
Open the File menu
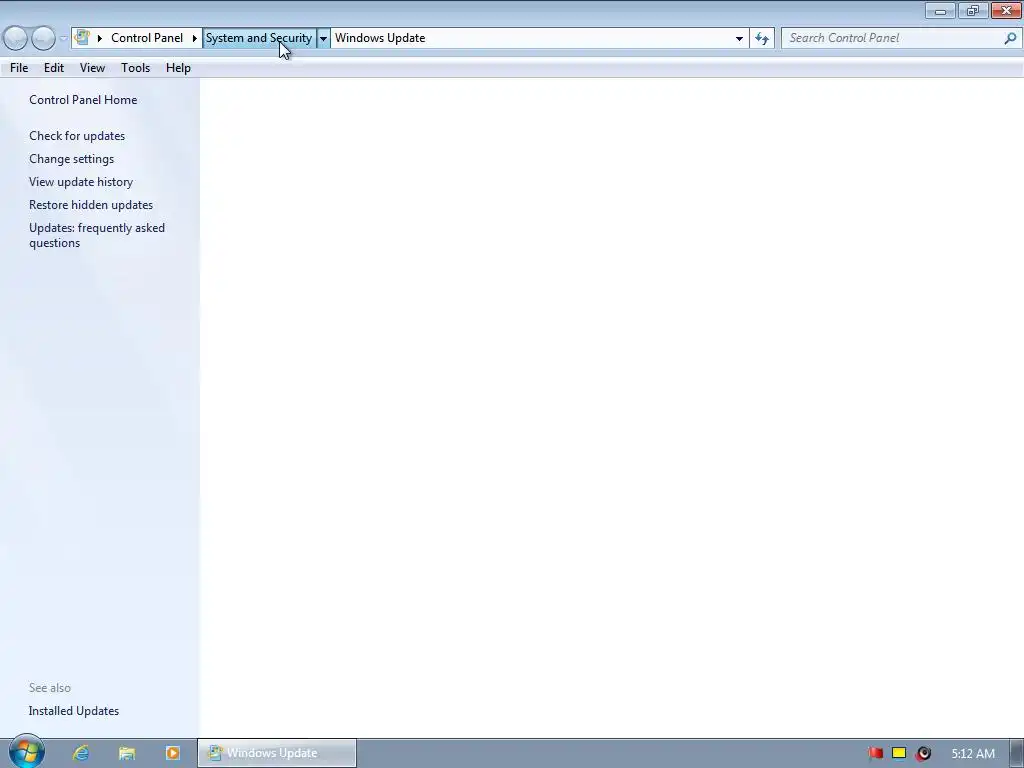[x=19, y=68]
